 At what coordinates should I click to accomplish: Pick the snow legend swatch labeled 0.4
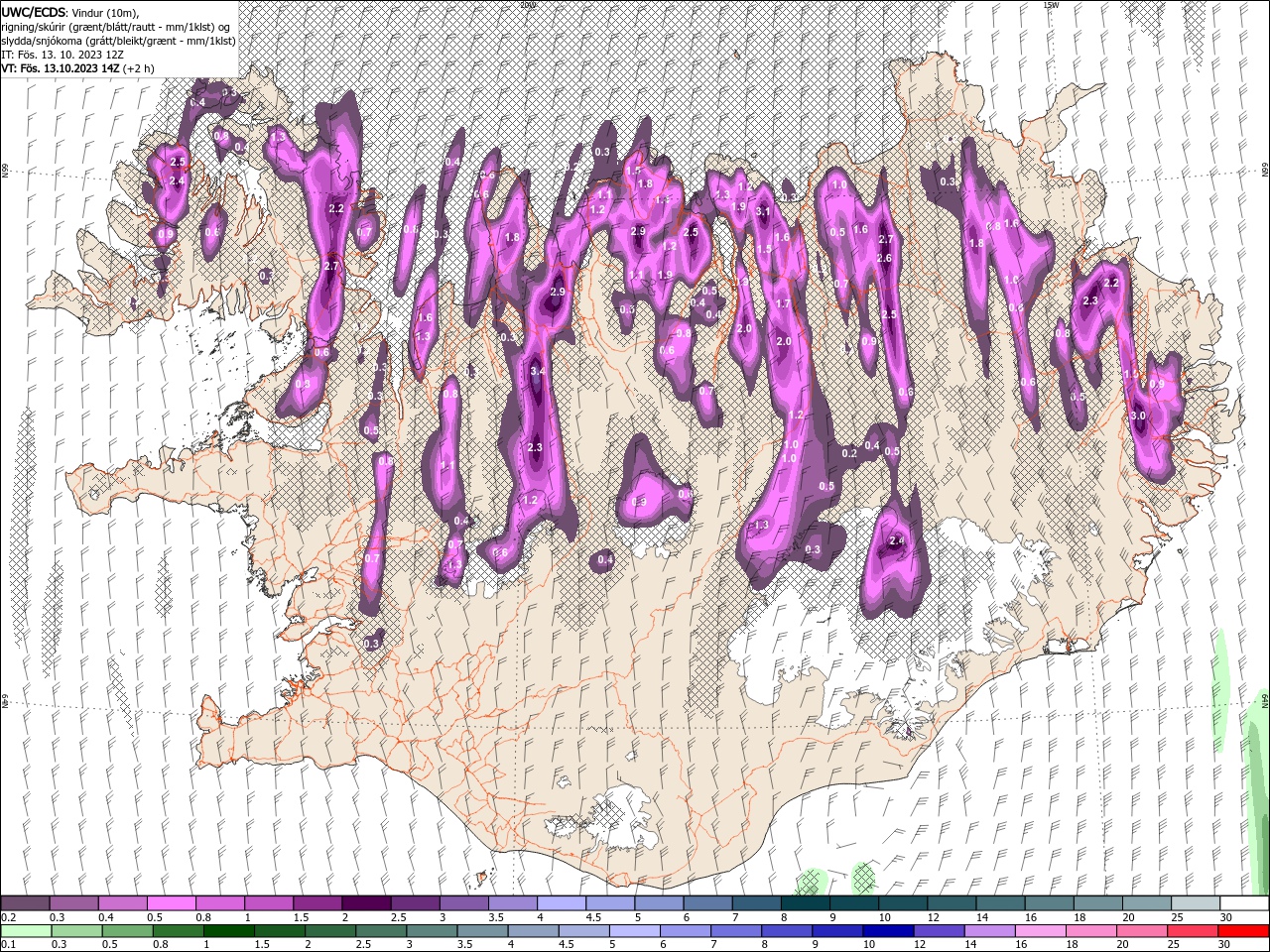tap(122, 903)
